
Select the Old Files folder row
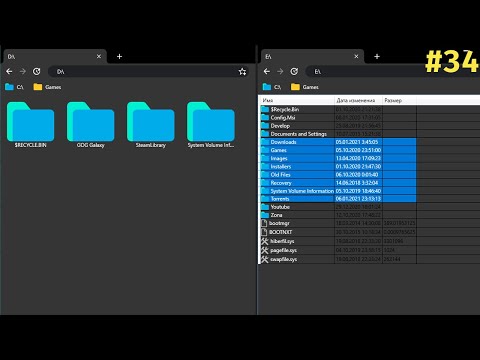[x=338, y=175]
